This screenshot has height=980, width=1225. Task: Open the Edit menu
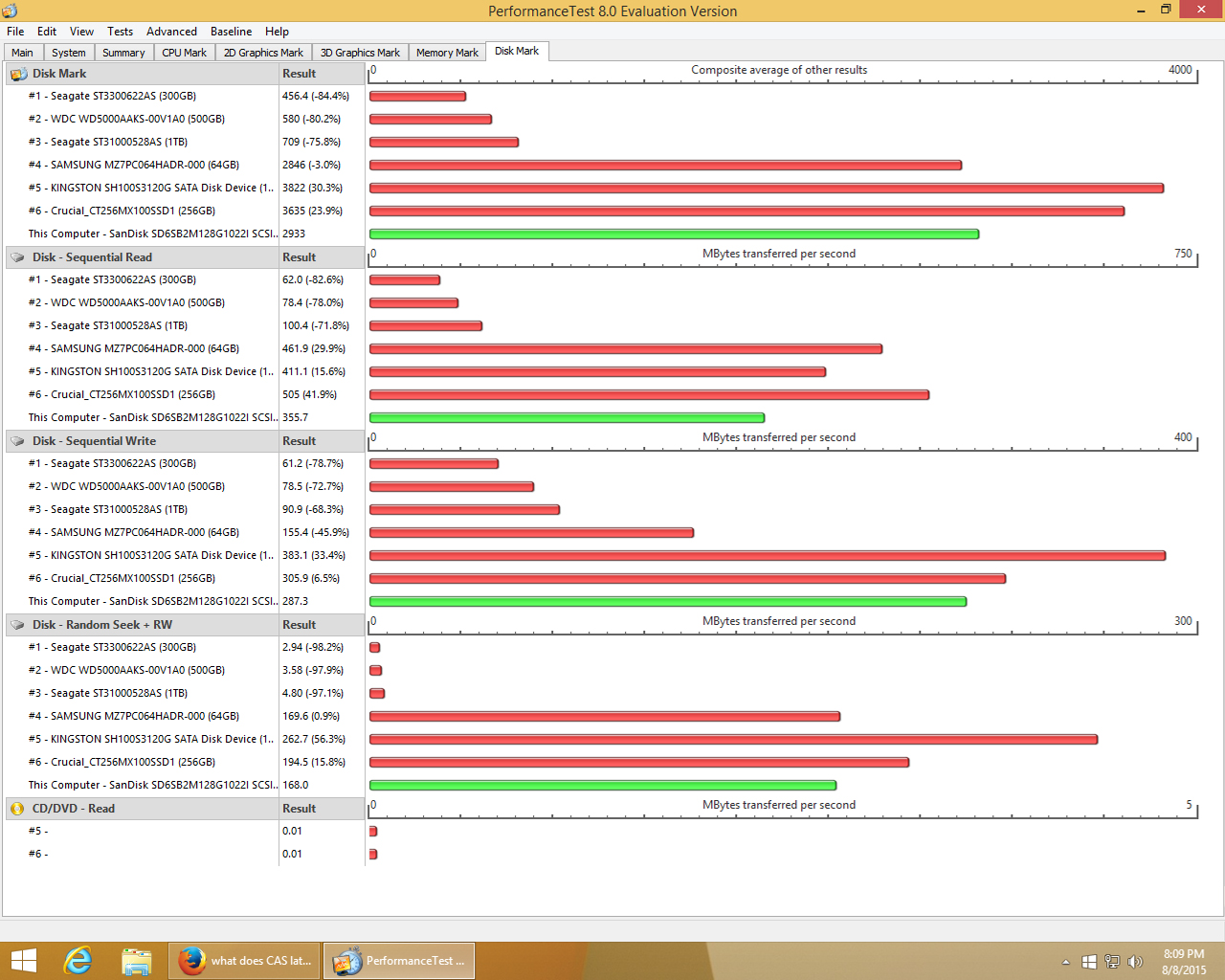(x=47, y=32)
